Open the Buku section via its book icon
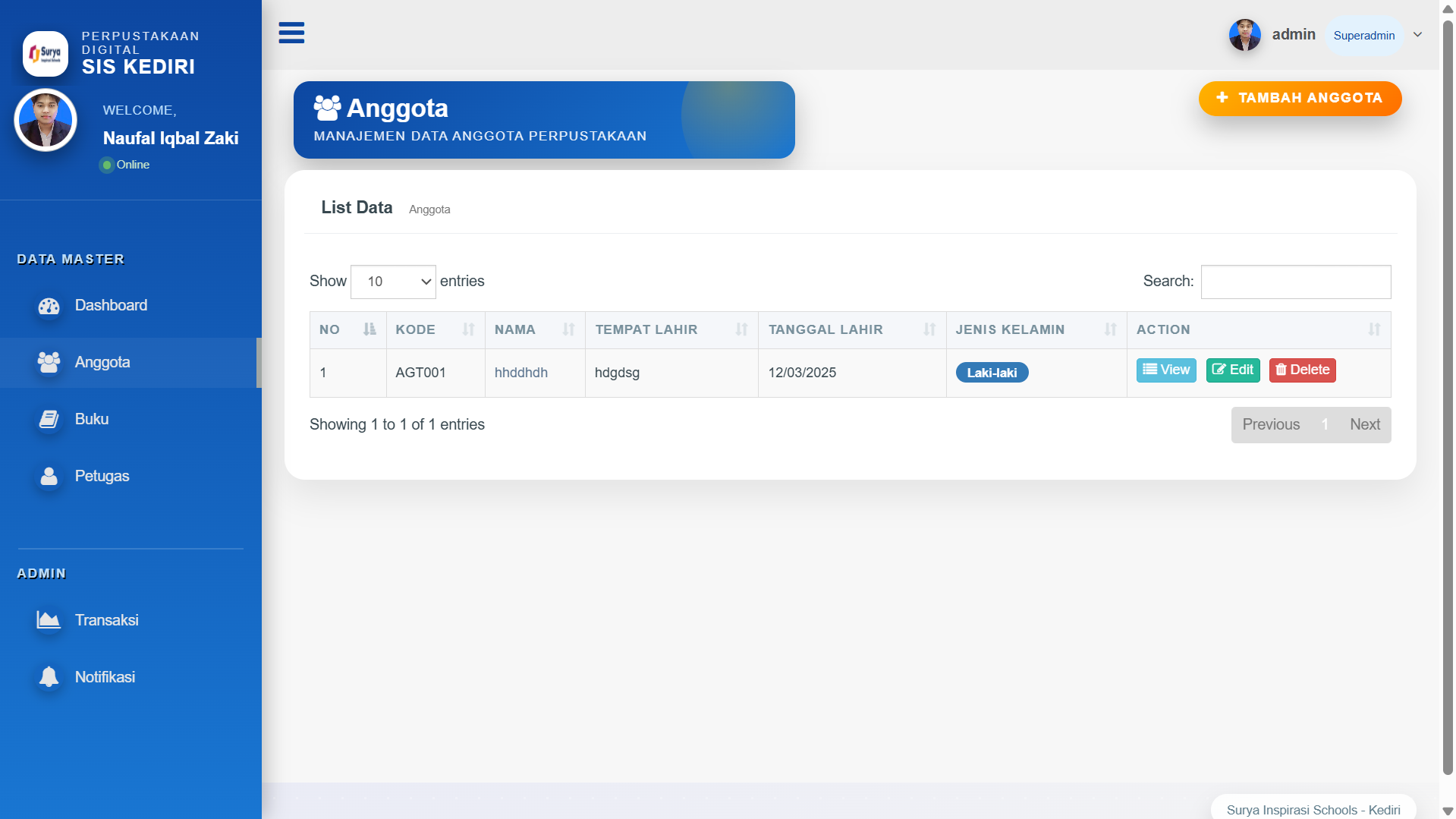 pyautogui.click(x=49, y=419)
